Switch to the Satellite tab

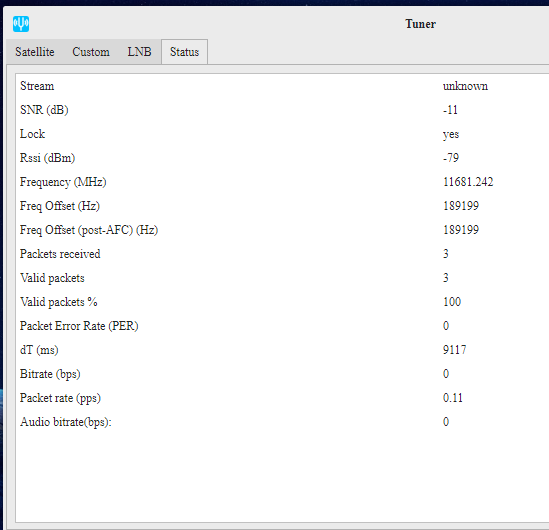coord(35,52)
